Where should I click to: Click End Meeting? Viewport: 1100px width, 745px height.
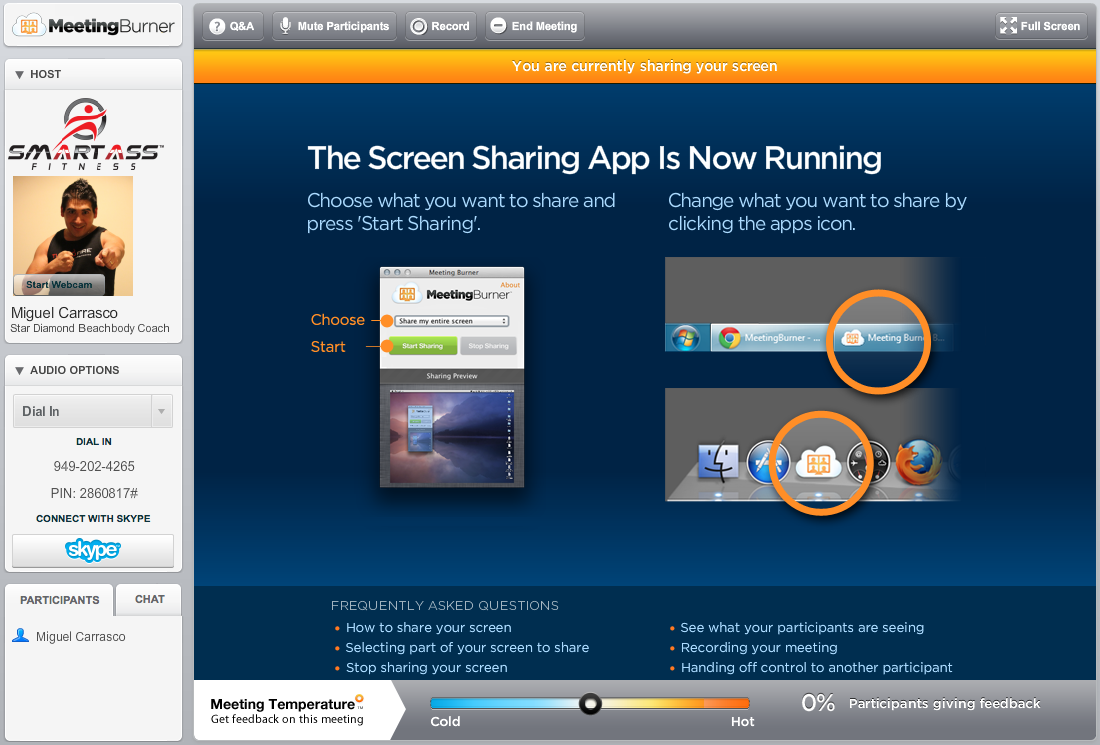pos(535,26)
